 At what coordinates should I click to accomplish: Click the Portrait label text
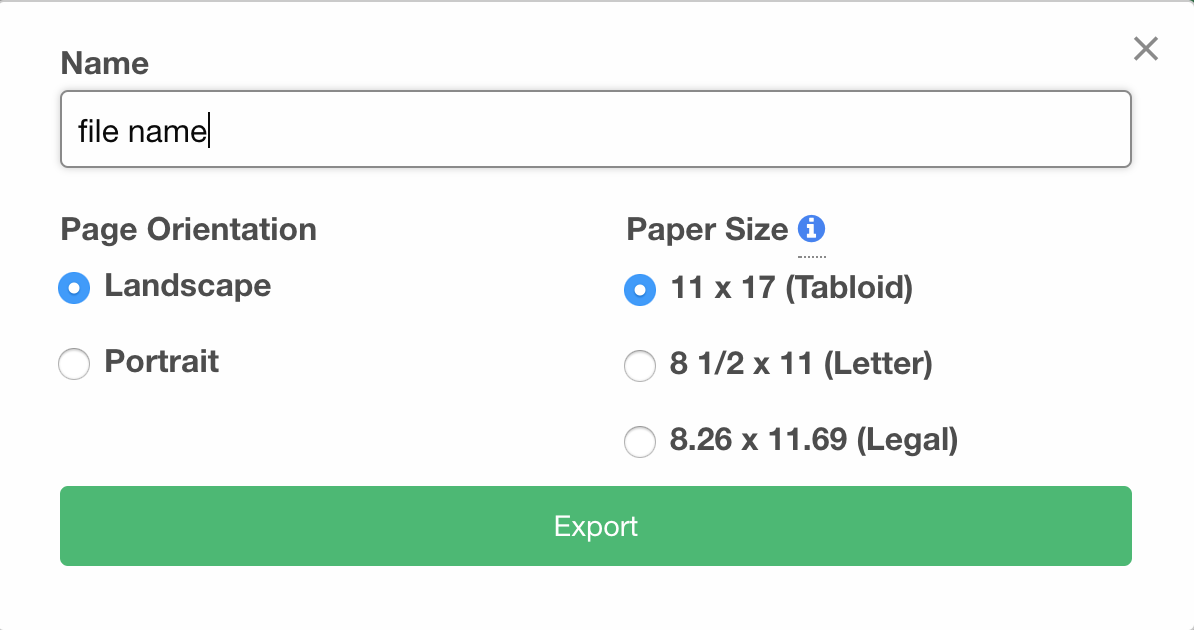click(161, 361)
